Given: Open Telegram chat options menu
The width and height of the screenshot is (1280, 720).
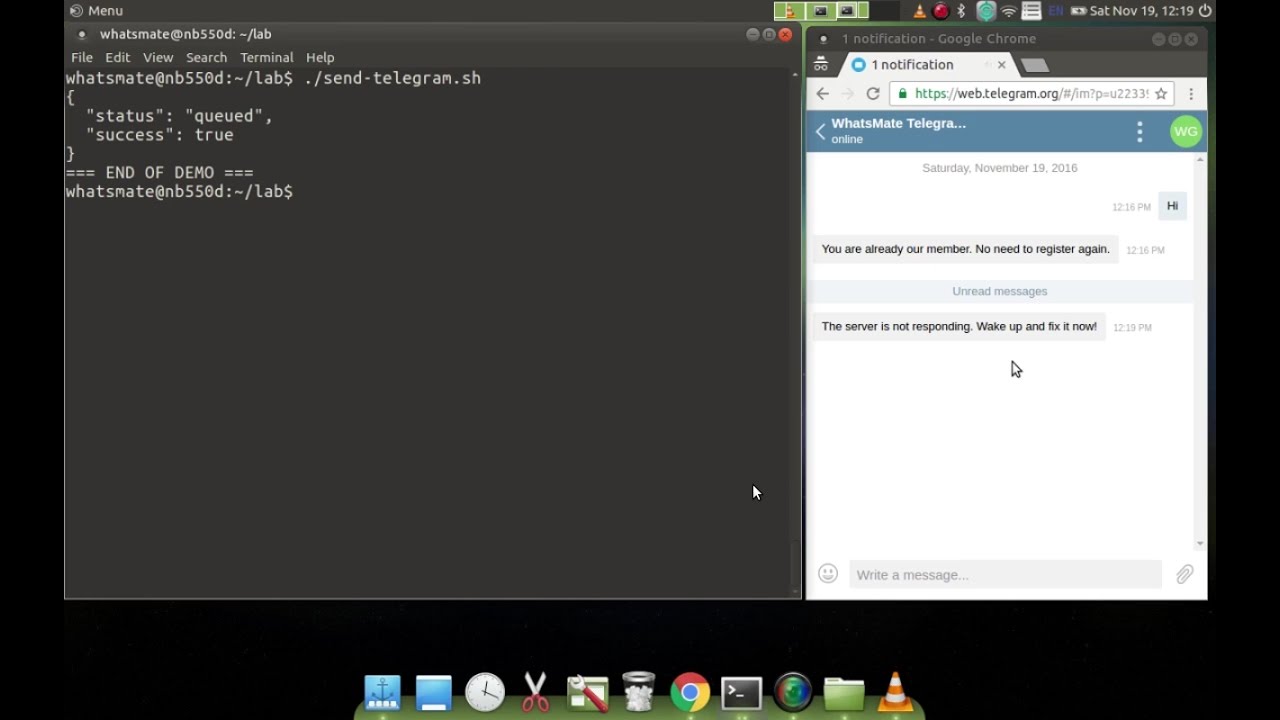Looking at the screenshot, I should [x=1139, y=131].
